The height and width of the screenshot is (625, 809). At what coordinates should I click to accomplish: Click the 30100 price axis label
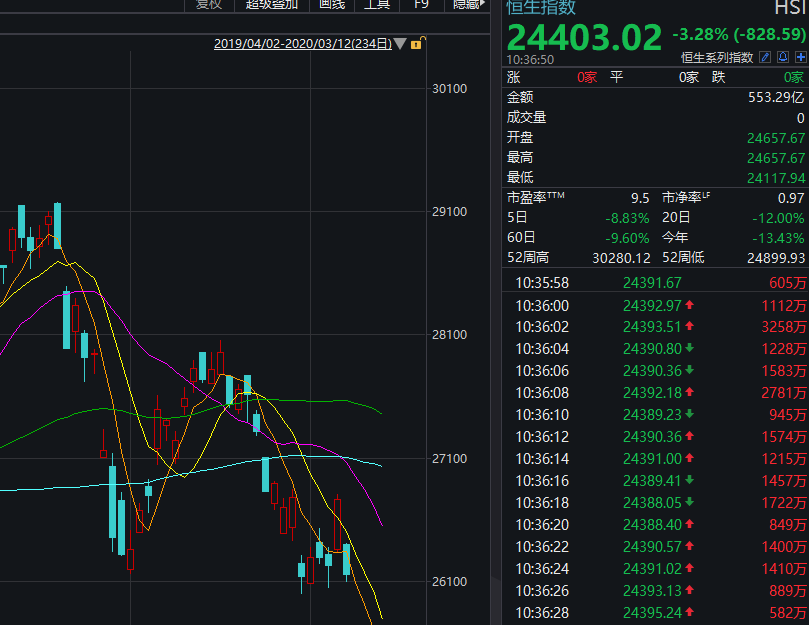click(x=449, y=89)
